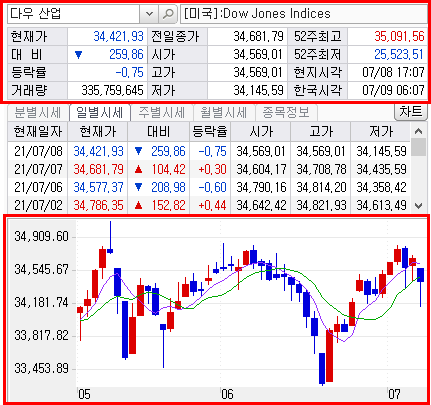Click the -0,60 rate cell

[x=212, y=187]
